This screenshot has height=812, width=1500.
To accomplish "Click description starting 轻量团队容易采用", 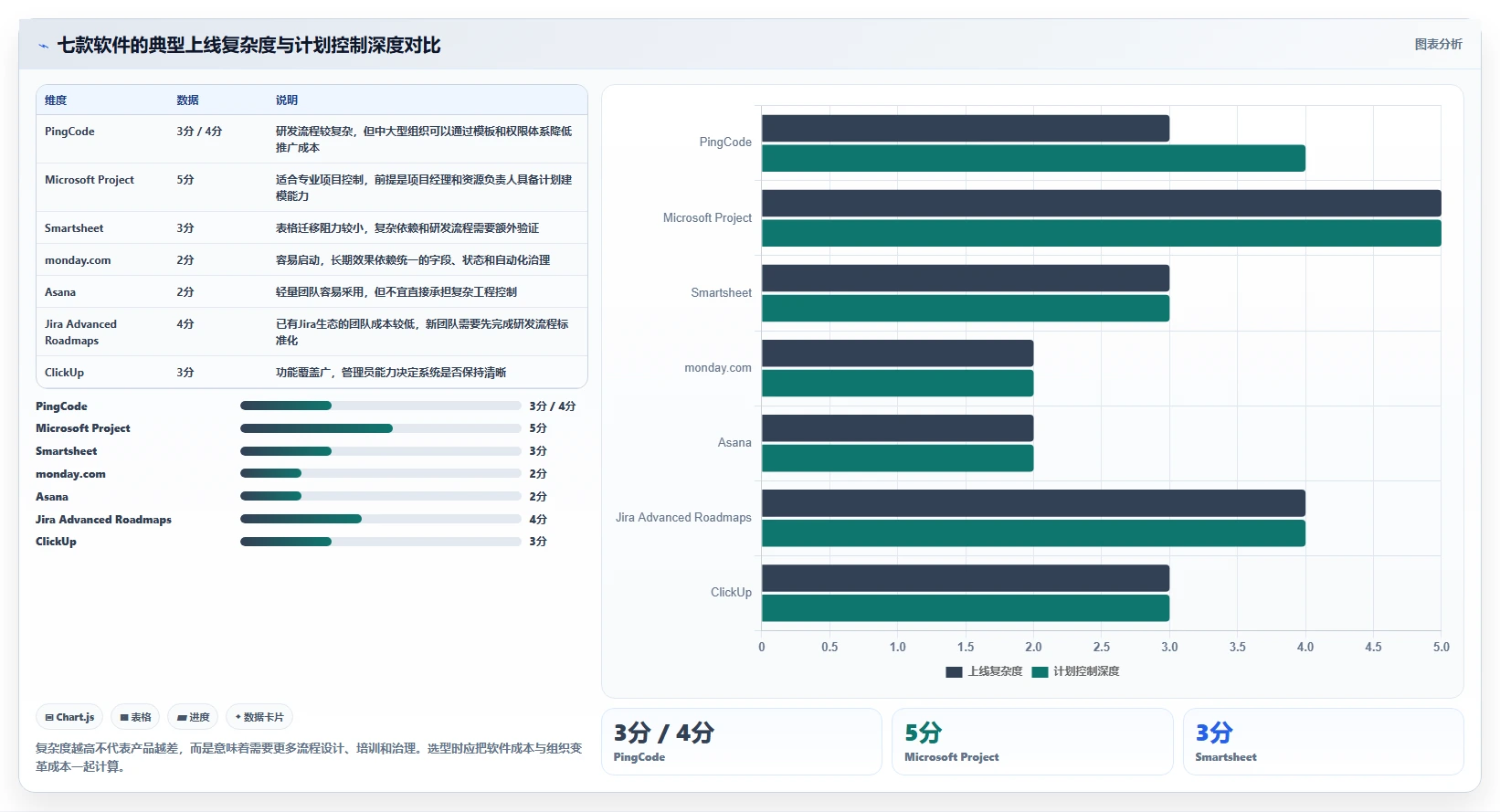I will tap(396, 292).
